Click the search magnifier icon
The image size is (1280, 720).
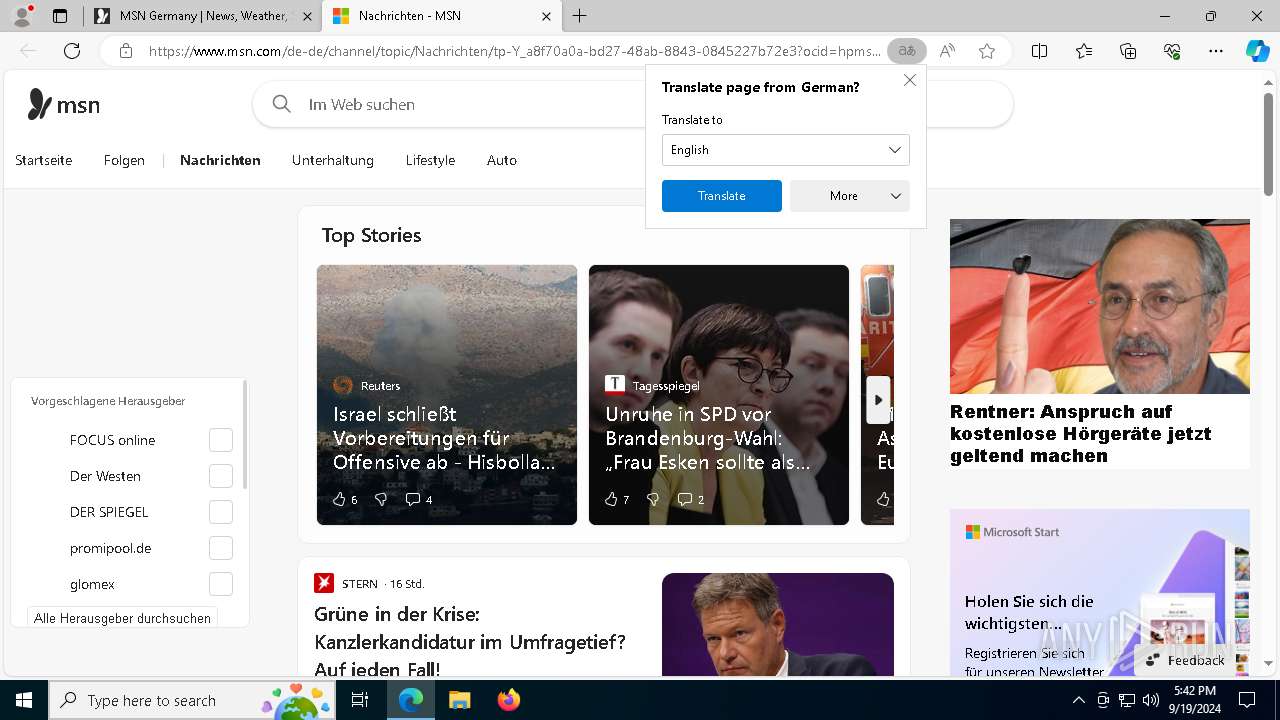click(x=282, y=104)
